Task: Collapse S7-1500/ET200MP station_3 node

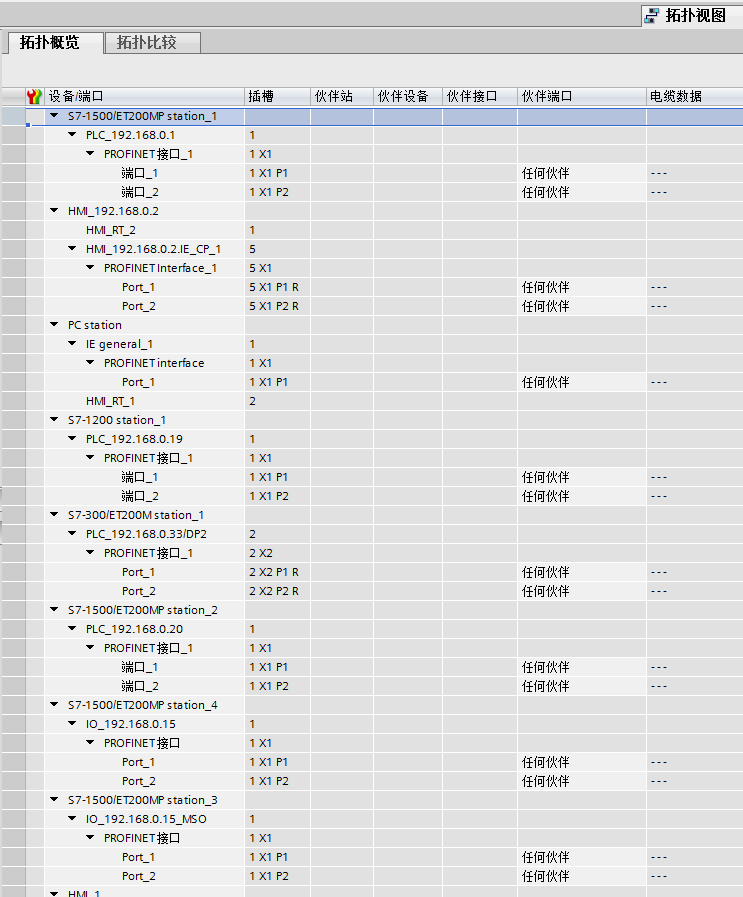Action: tap(54, 799)
